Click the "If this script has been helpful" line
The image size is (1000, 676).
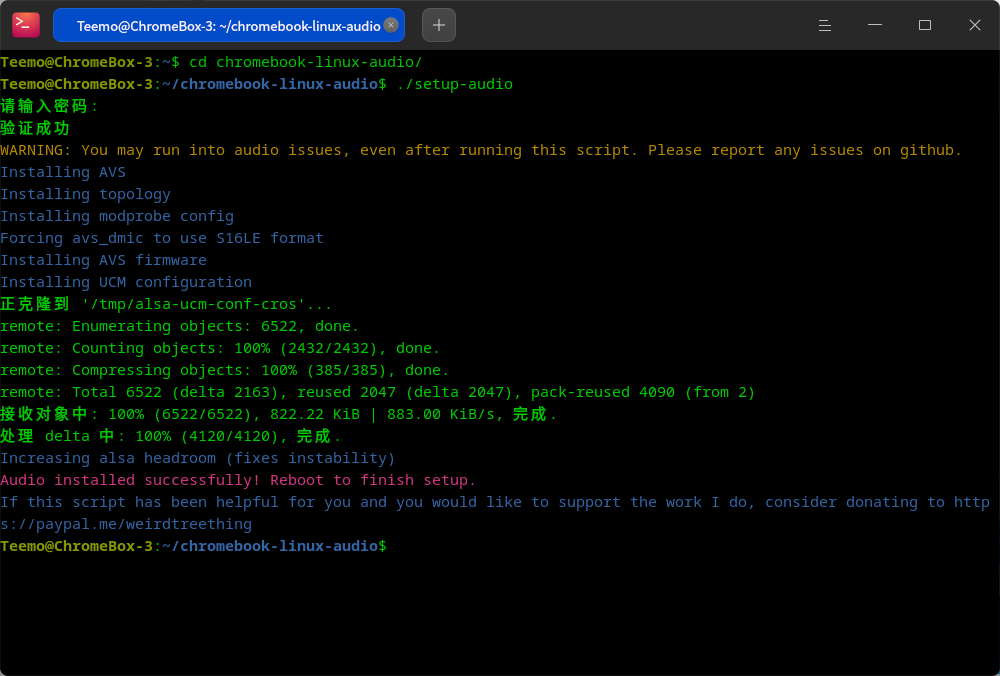point(495,513)
